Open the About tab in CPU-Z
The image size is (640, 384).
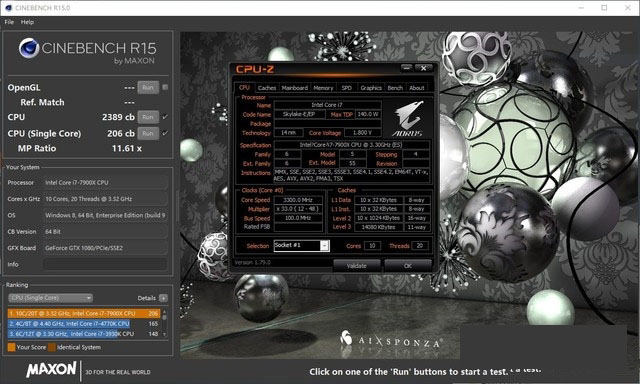click(x=417, y=88)
